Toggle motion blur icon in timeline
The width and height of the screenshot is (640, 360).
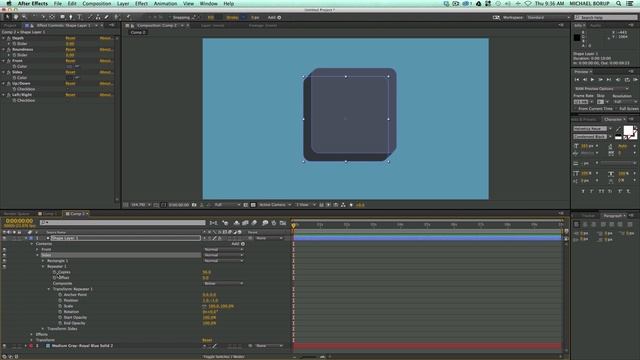[254, 223]
